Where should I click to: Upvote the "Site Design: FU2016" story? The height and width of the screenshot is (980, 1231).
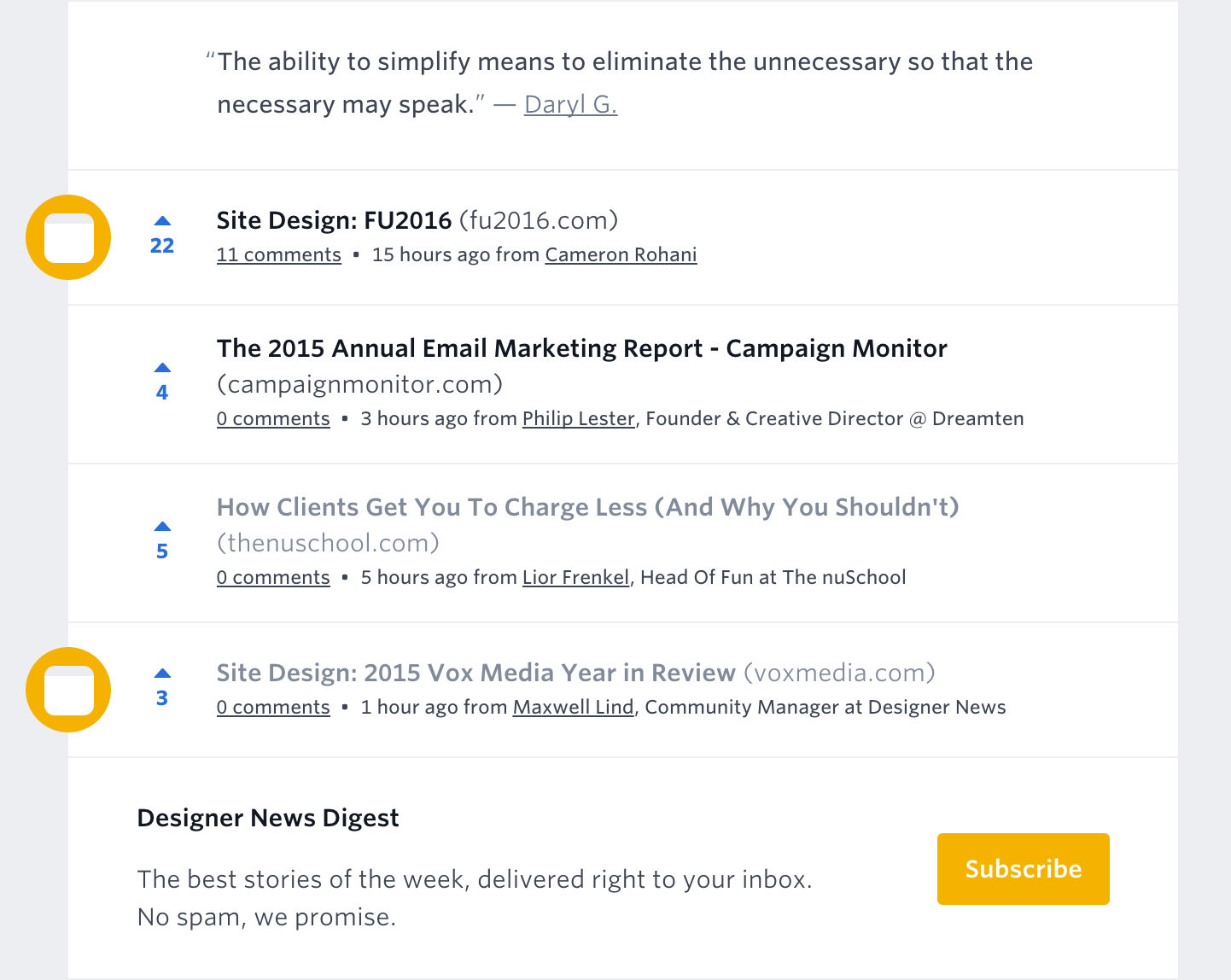[162, 221]
